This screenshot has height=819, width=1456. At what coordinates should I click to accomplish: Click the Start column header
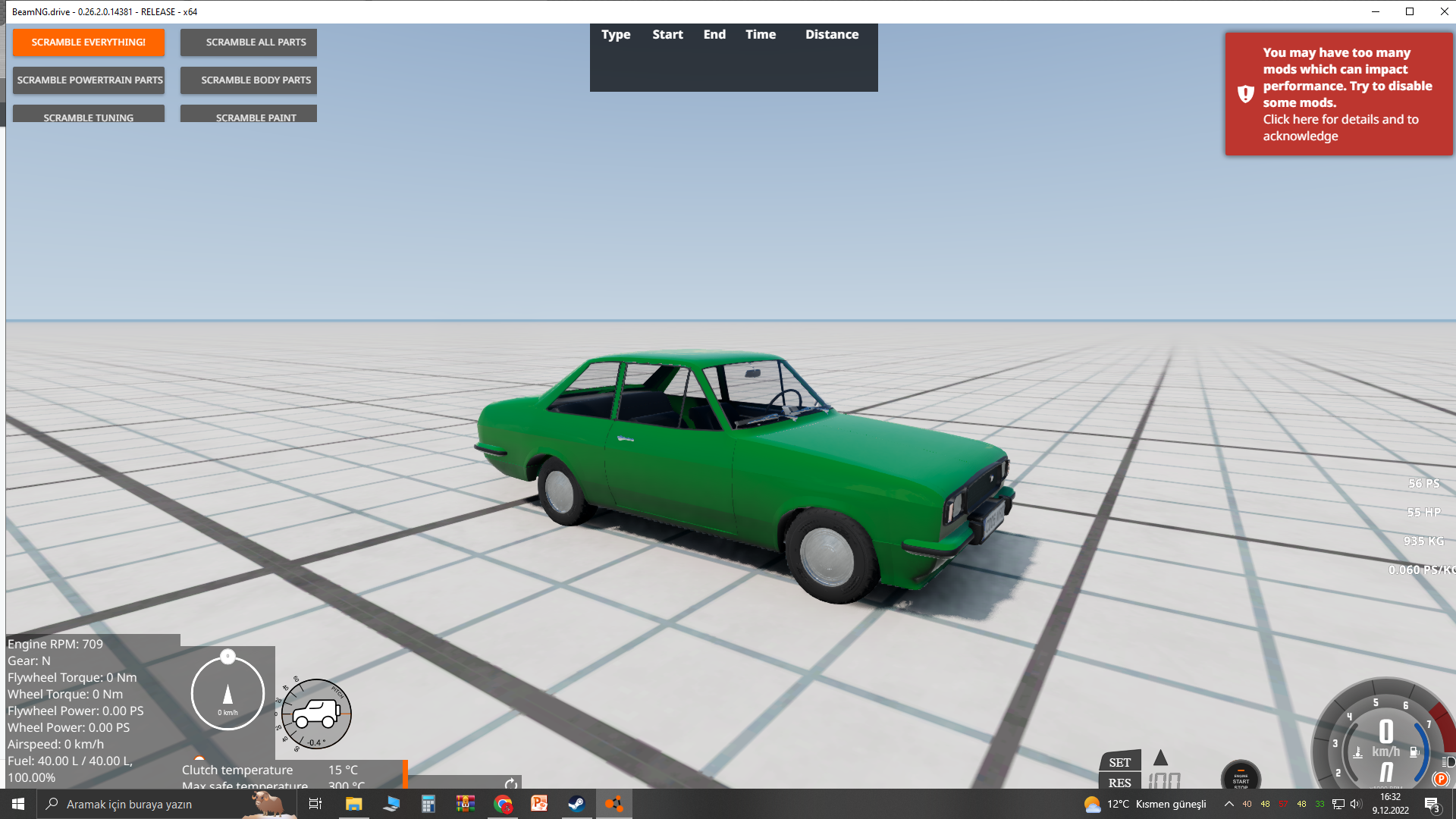pos(667,35)
